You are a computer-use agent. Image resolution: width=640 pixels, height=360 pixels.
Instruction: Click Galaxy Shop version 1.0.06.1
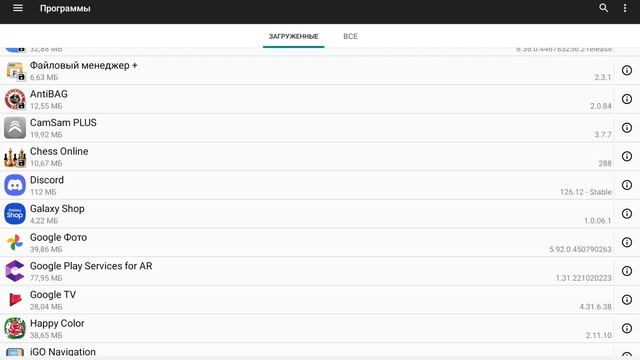pos(598,220)
